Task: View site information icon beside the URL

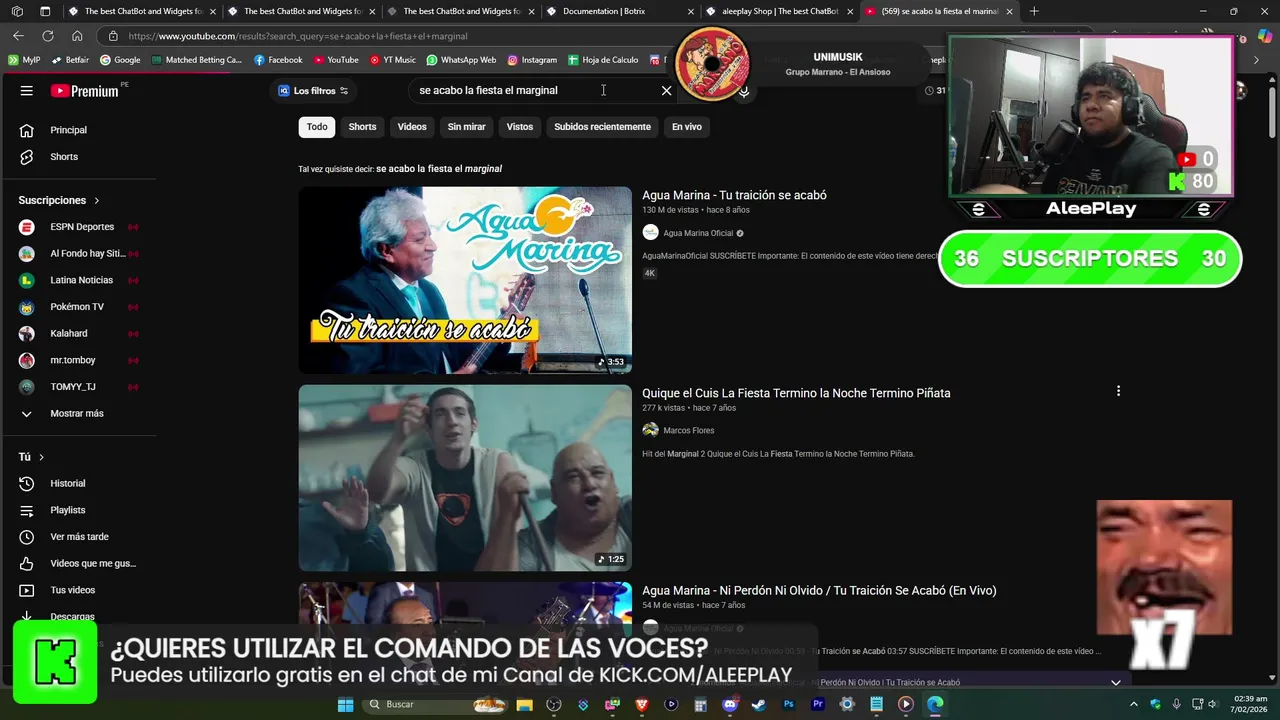Action: coord(113,36)
